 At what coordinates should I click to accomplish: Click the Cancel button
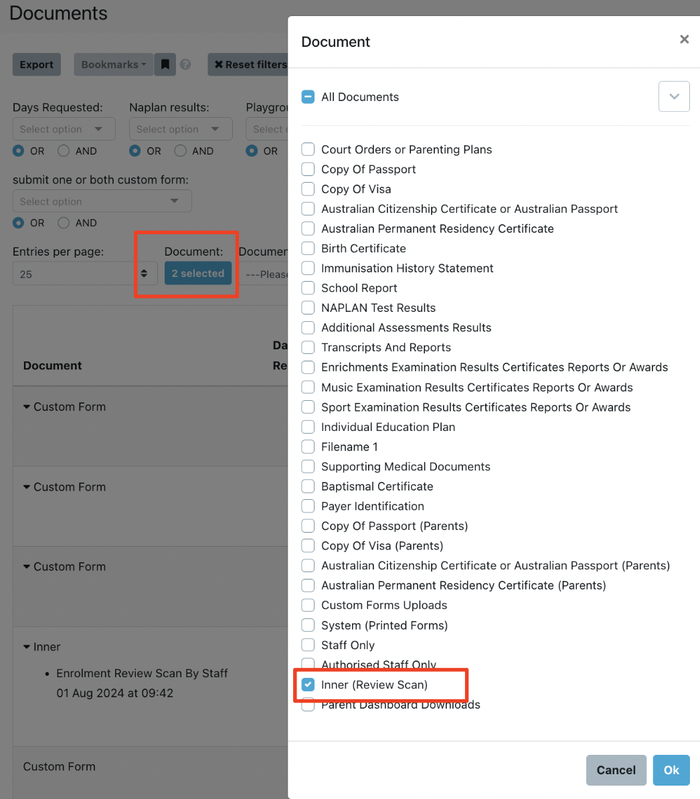point(616,770)
